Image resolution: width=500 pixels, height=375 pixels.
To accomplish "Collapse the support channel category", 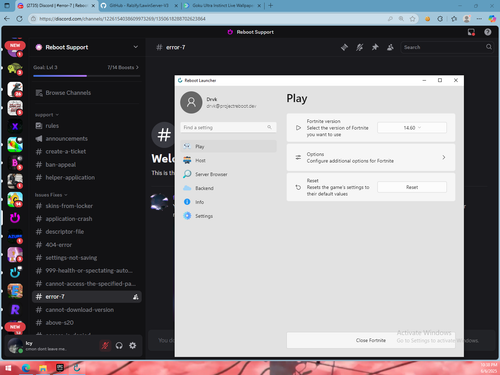I will (x=47, y=115).
